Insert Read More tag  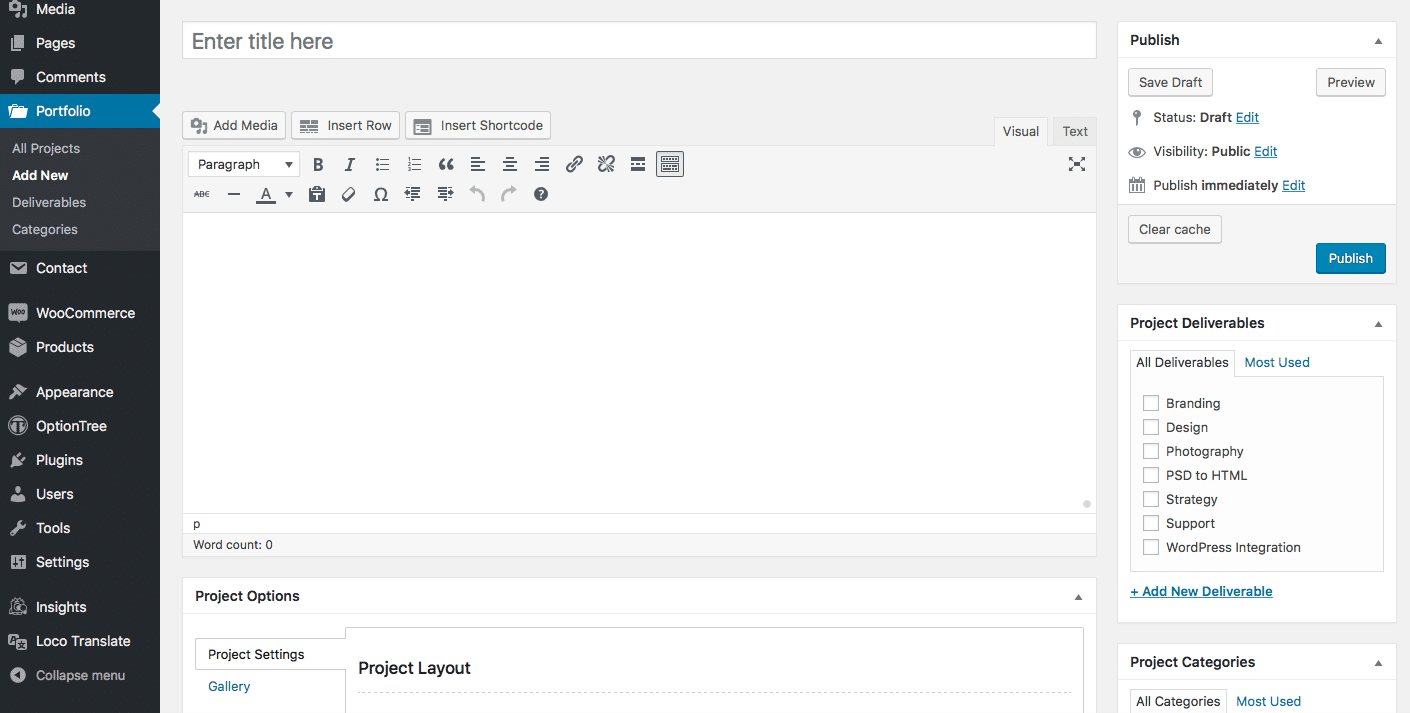click(x=638, y=164)
